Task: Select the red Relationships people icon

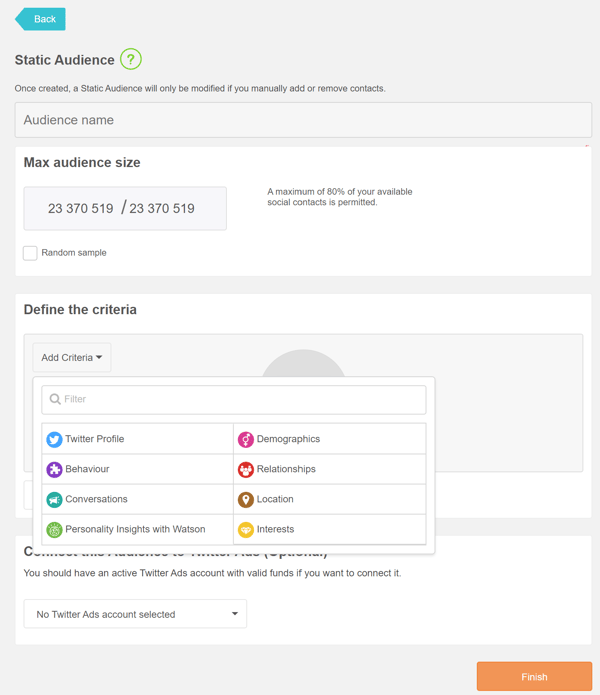Action: pos(245,469)
